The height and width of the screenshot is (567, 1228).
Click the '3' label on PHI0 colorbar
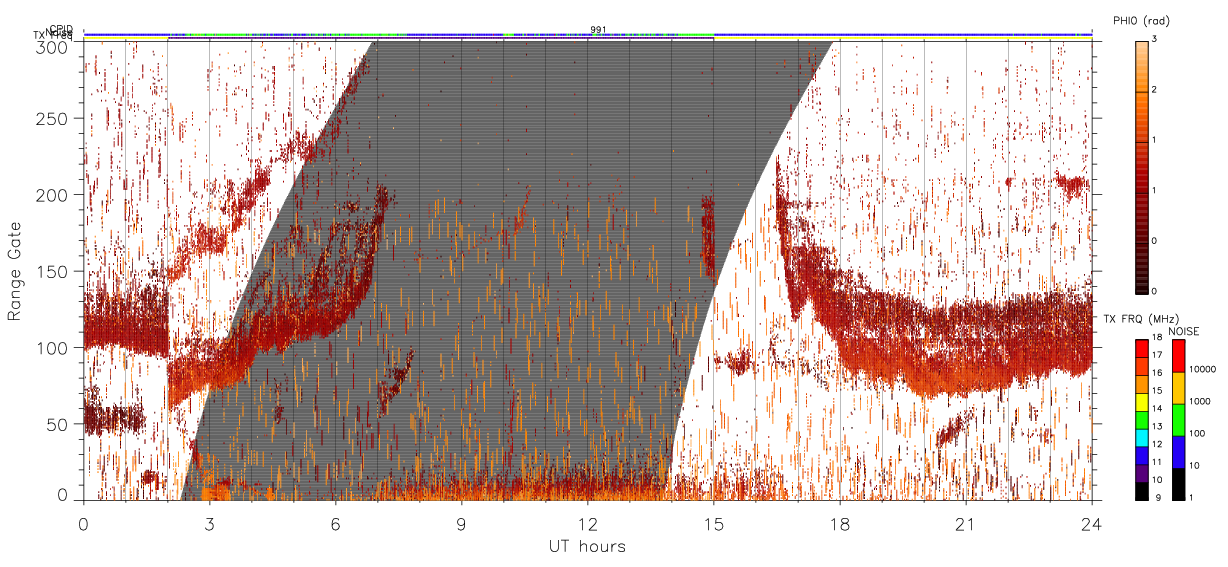(1153, 39)
